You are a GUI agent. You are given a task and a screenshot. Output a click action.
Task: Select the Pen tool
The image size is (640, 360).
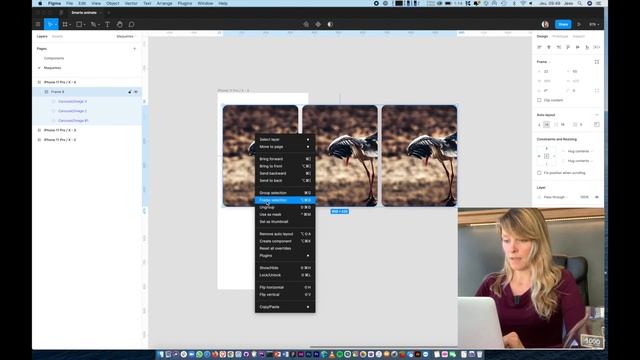pyautogui.click(x=93, y=24)
